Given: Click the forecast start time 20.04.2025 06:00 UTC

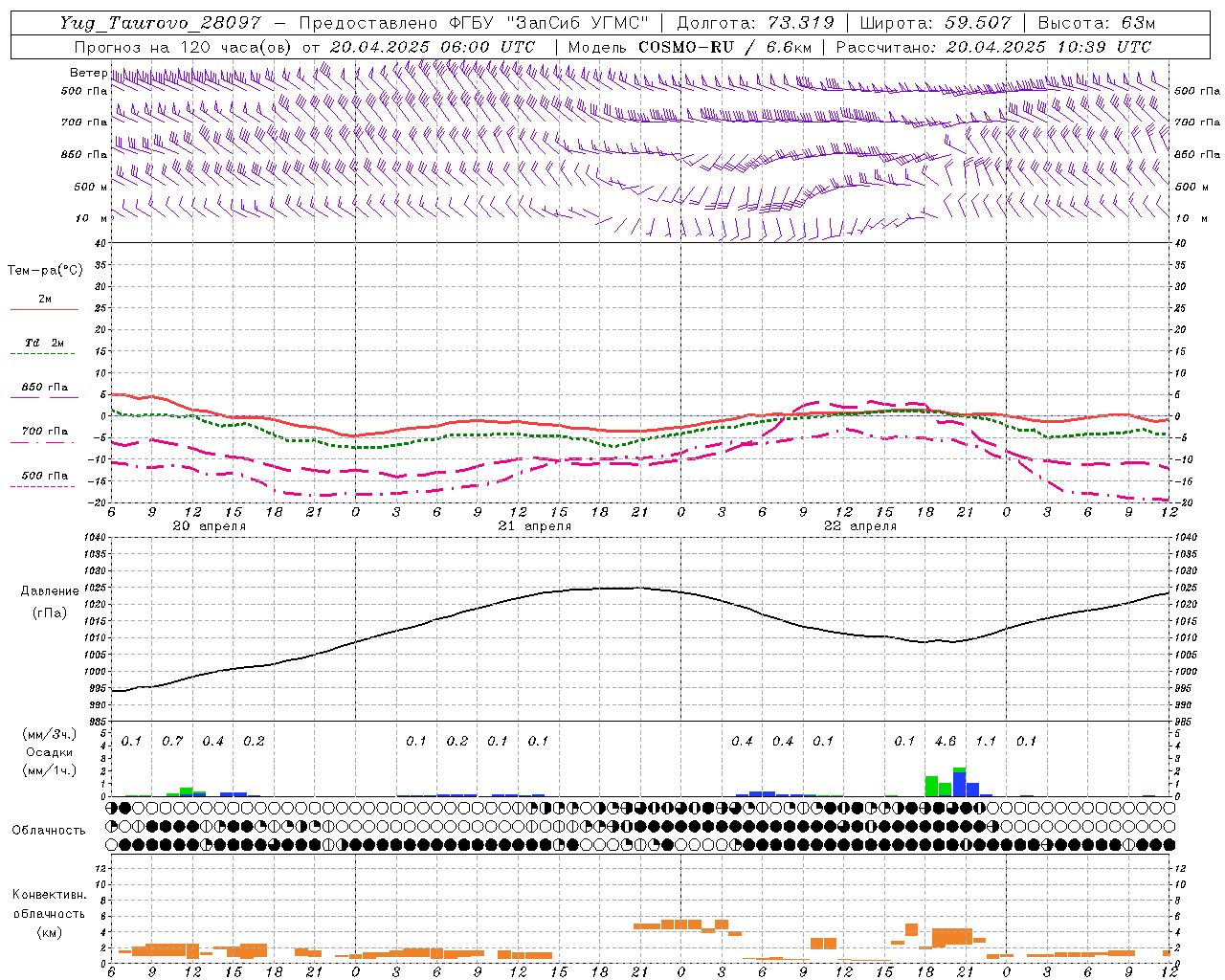Looking at the screenshot, I should (433, 47).
